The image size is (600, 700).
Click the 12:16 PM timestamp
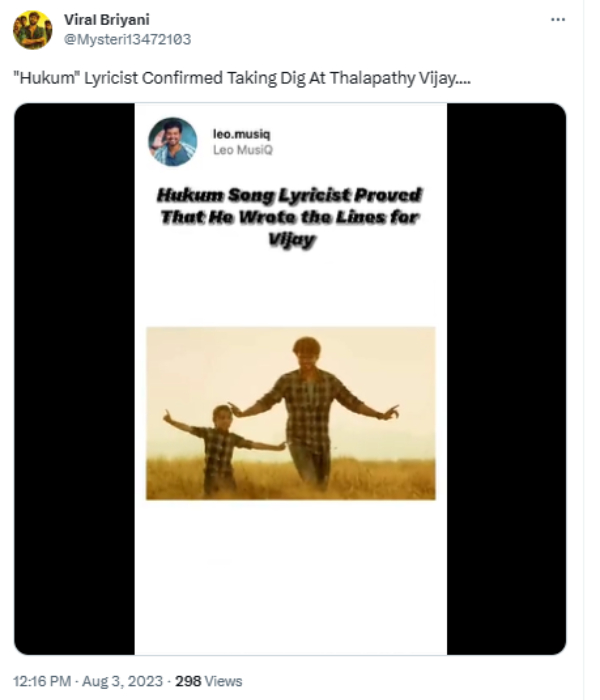click(x=40, y=682)
